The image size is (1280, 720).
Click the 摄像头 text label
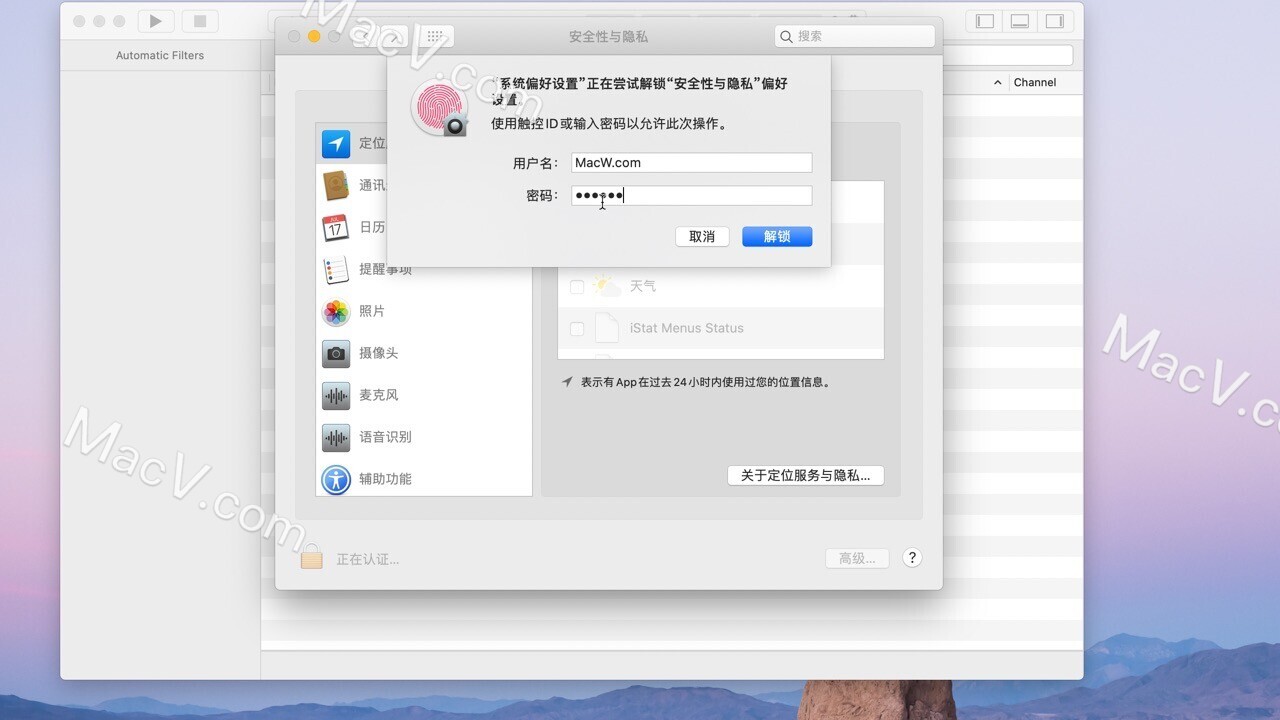coord(379,354)
